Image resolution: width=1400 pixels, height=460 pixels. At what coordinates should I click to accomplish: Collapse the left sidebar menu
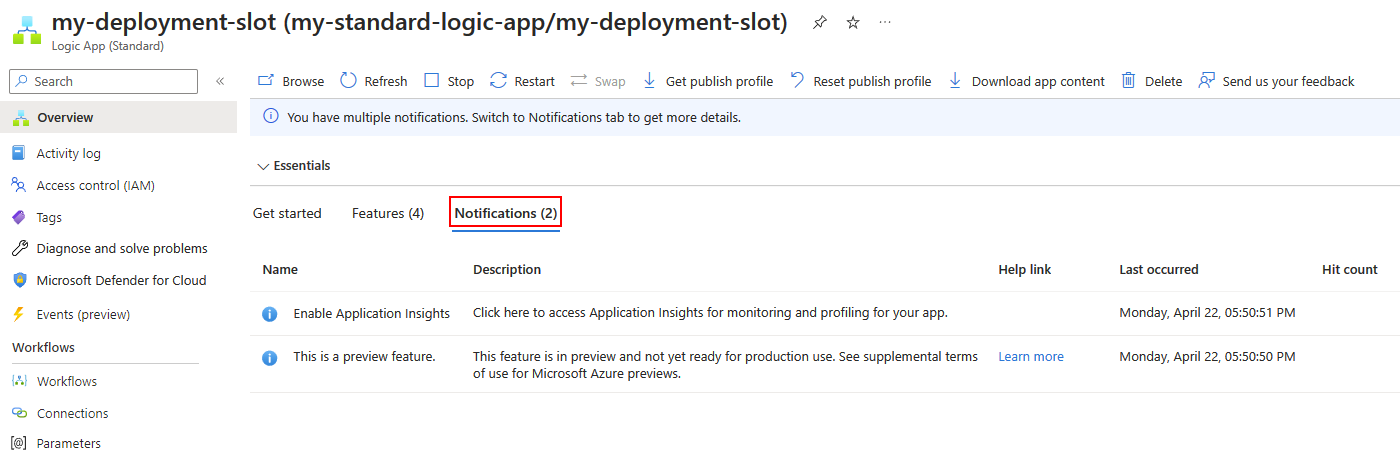pos(220,81)
